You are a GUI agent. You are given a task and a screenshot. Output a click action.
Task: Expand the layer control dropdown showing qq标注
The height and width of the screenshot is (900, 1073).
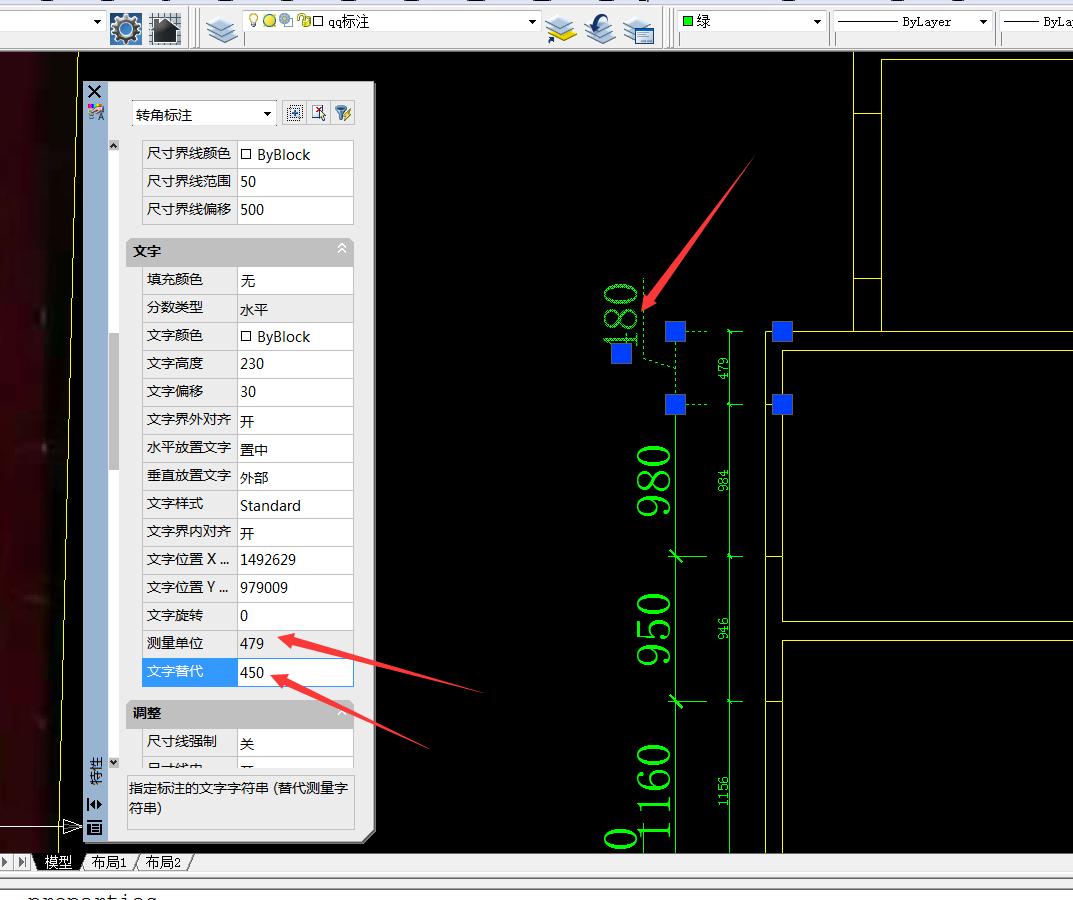[531, 21]
